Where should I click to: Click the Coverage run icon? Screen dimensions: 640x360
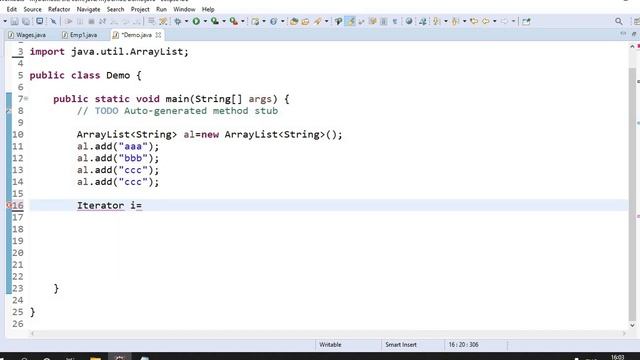pyautogui.click(x=215, y=21)
